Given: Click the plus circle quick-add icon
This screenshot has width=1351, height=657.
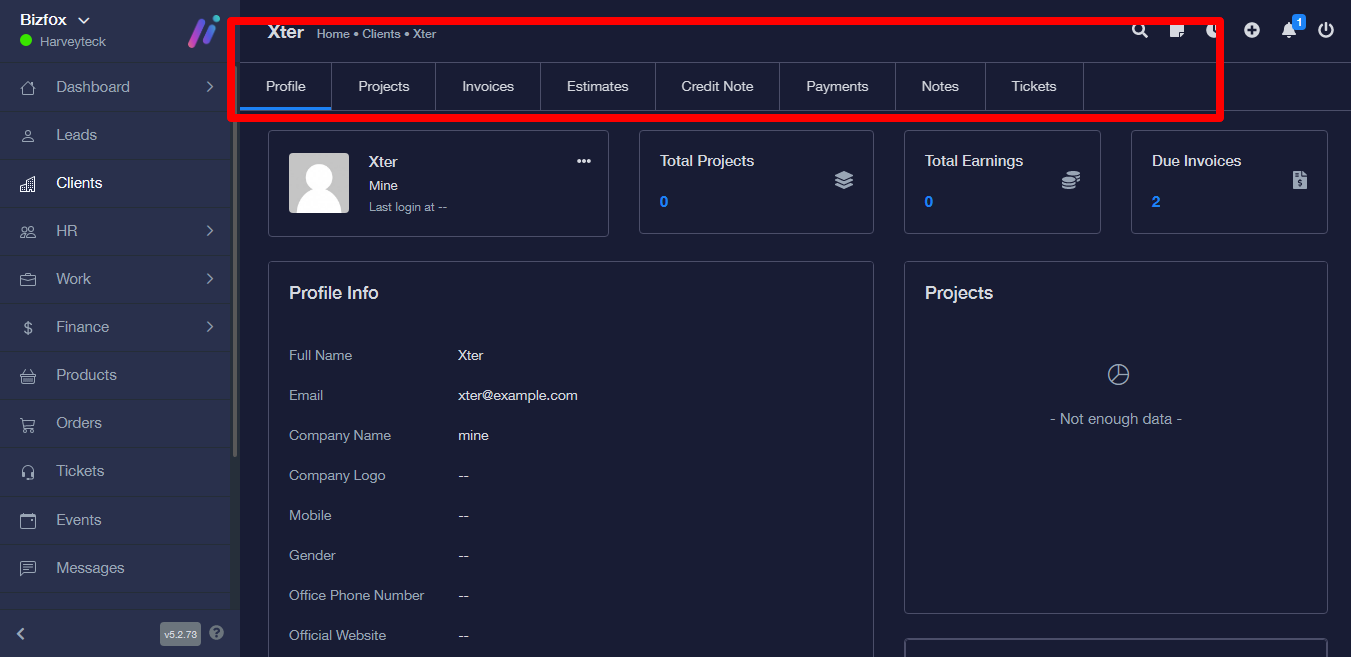Looking at the screenshot, I should [x=1252, y=31].
